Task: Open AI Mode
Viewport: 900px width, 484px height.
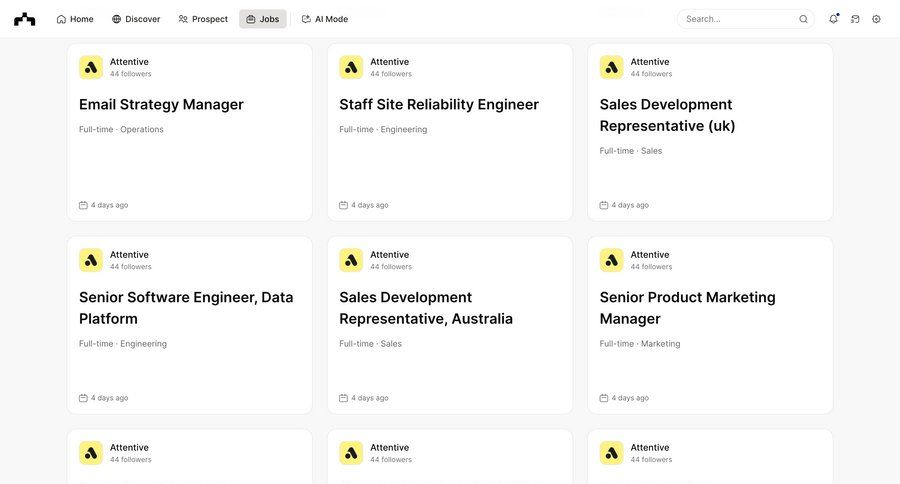Action: [325, 19]
